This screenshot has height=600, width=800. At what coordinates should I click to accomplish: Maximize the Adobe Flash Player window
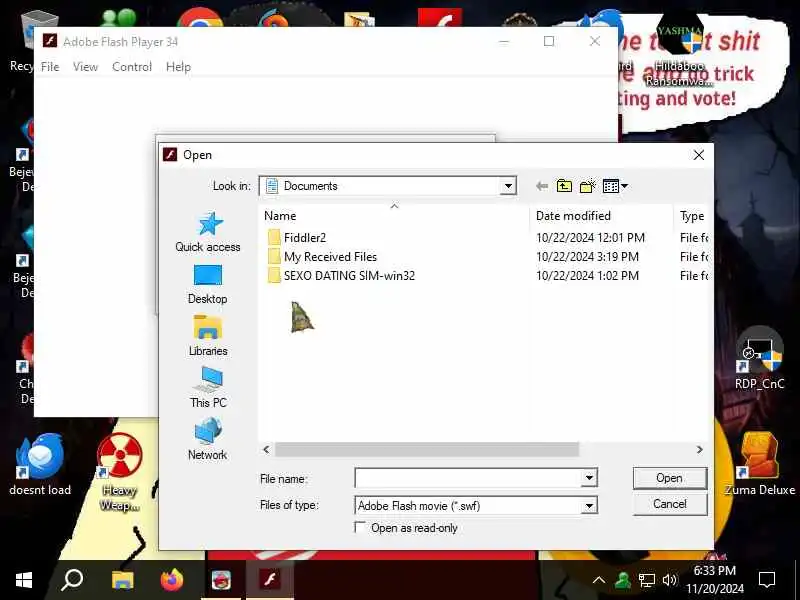(x=549, y=41)
